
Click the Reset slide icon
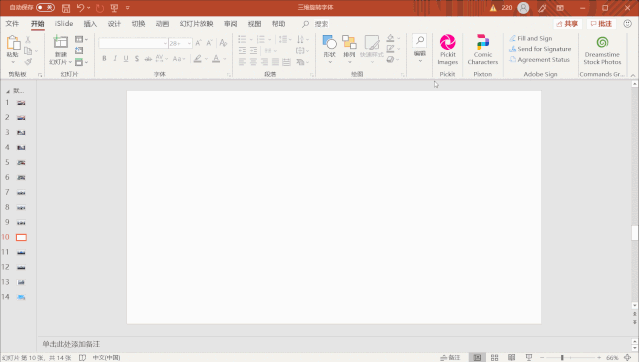pyautogui.click(x=79, y=51)
